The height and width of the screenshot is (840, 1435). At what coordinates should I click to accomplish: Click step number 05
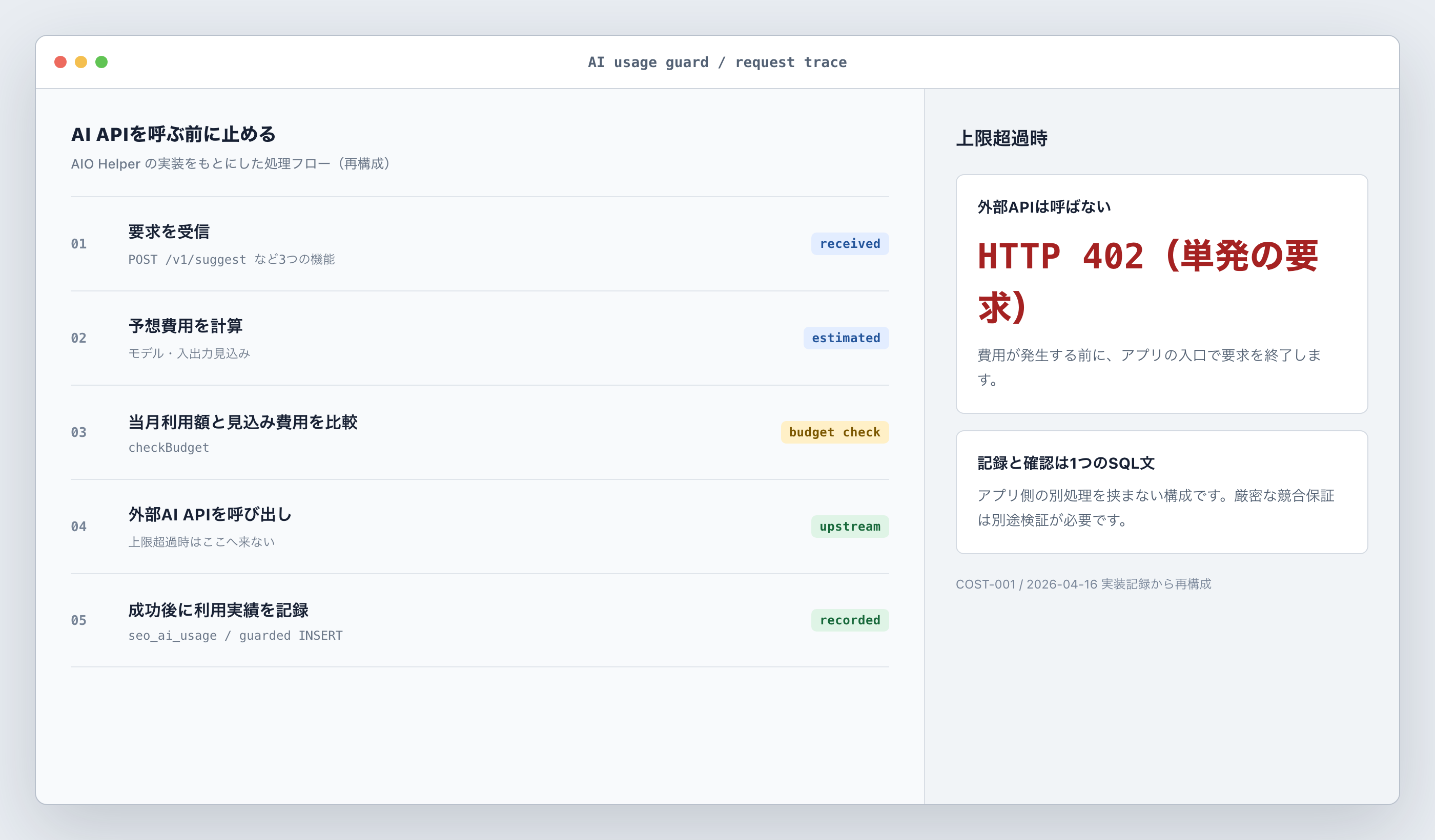click(78, 620)
